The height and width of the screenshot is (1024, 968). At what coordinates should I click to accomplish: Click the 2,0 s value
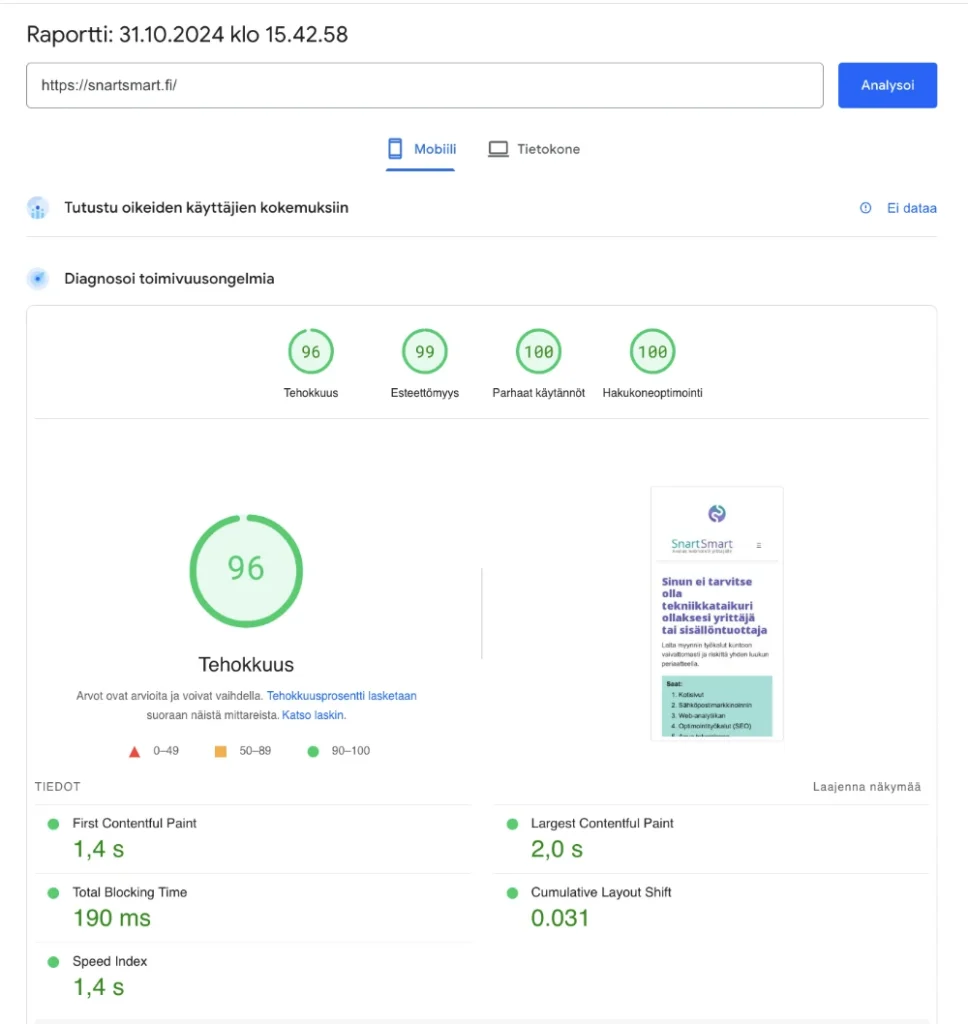tap(557, 849)
